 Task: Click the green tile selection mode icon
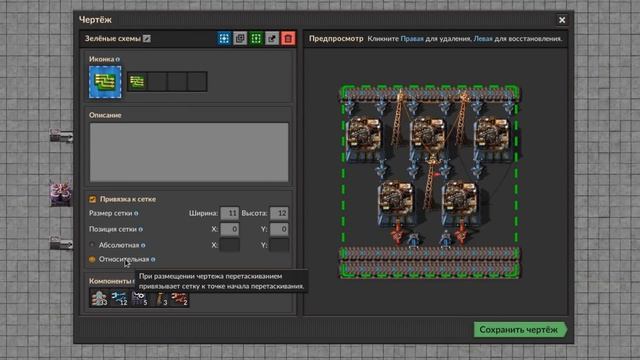256,38
